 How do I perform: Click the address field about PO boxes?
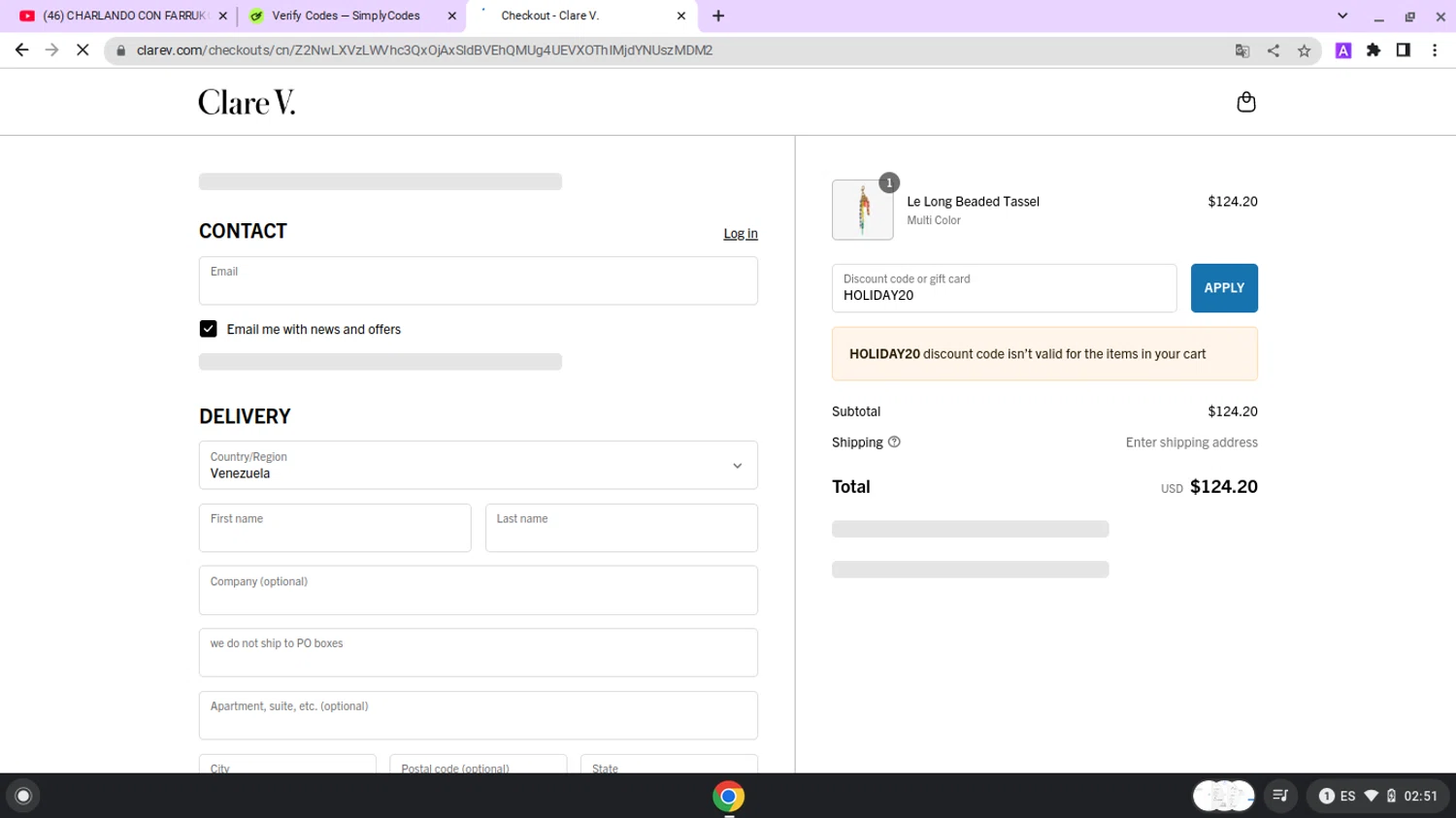478,653
